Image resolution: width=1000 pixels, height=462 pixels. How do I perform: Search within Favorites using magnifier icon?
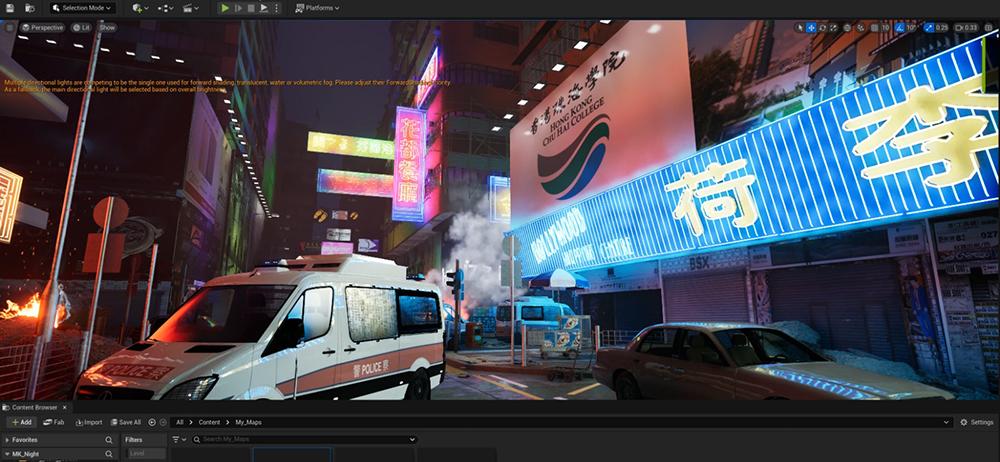pos(108,440)
